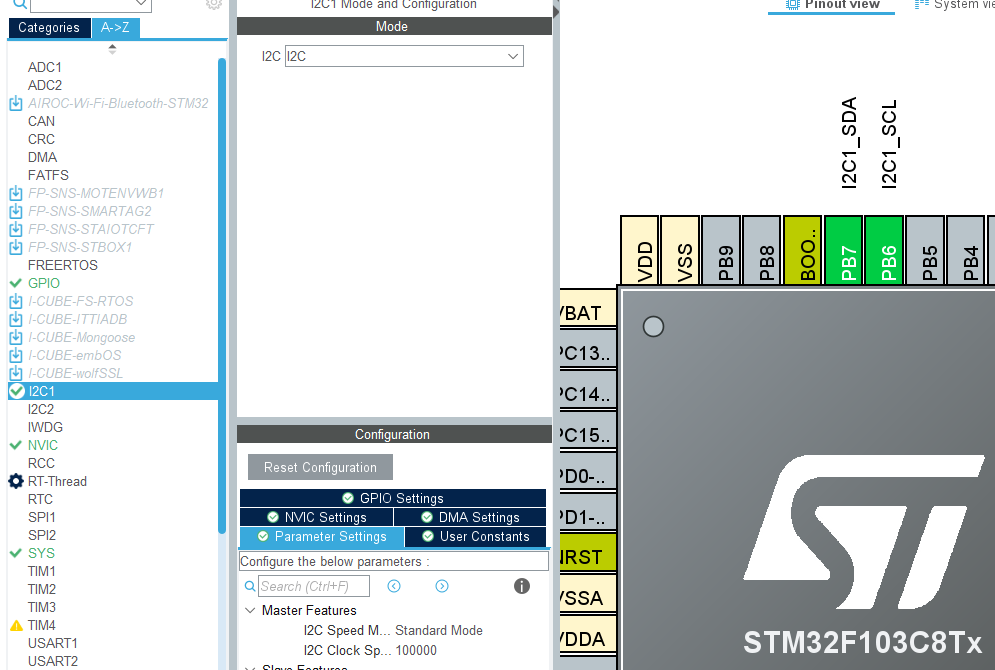995x670 pixels.
Task: Select RTC peripheral
Action: pos(40,499)
